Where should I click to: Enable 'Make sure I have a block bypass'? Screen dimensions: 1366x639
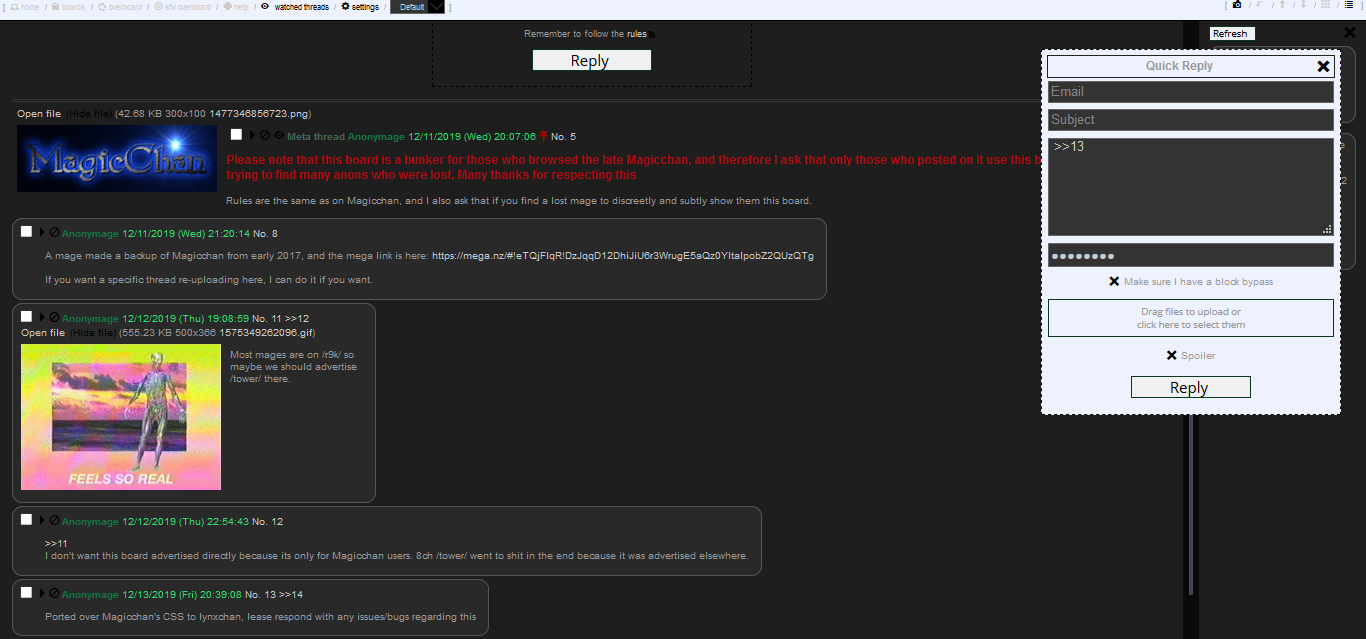point(1114,281)
